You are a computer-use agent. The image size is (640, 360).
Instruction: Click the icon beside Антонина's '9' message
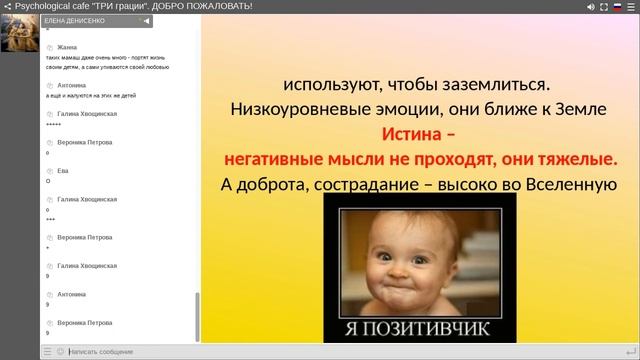coord(50,295)
